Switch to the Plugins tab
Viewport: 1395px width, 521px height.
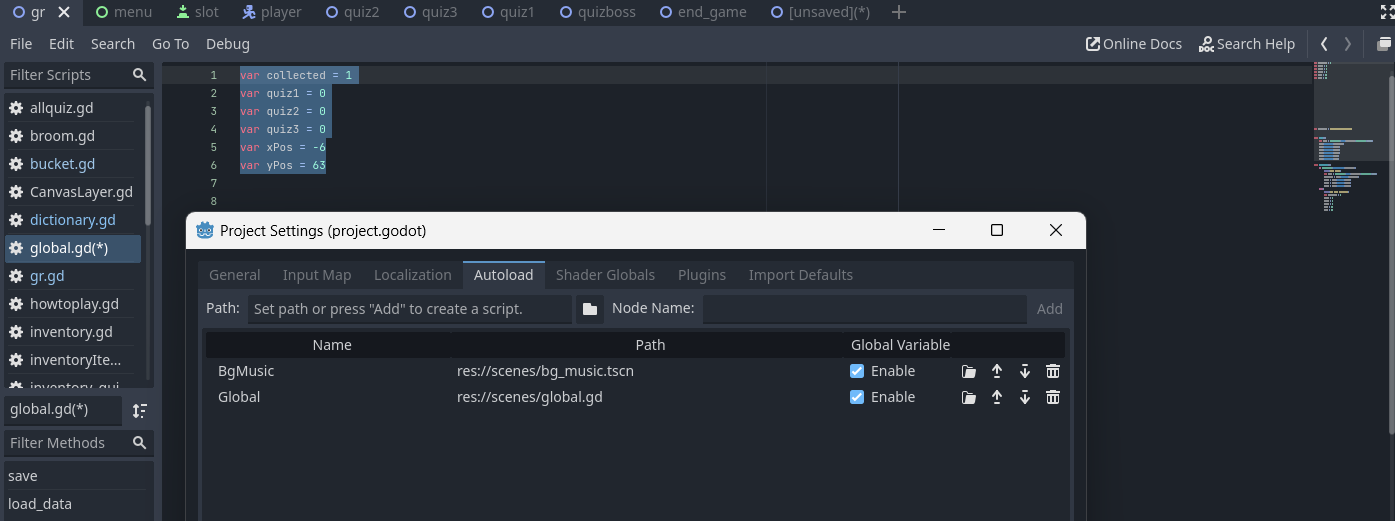click(702, 275)
